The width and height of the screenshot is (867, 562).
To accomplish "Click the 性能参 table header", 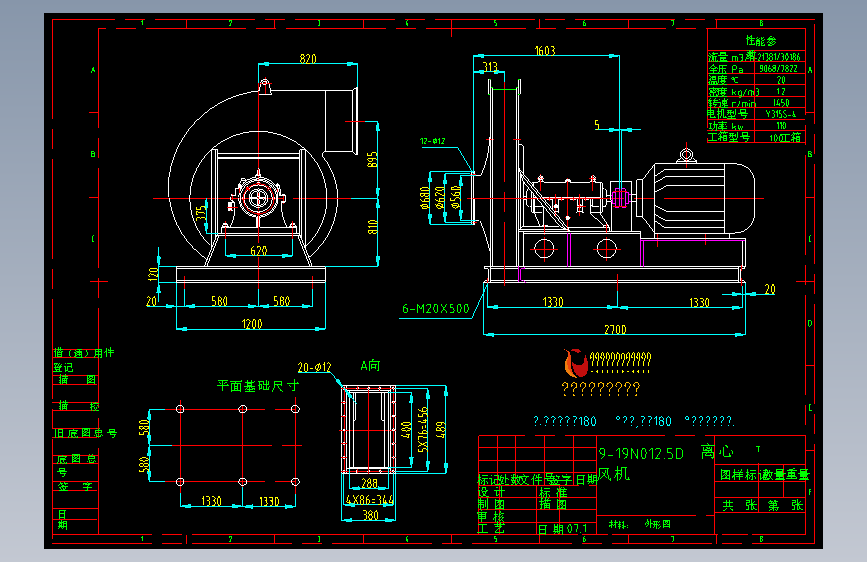I will 761,41.
